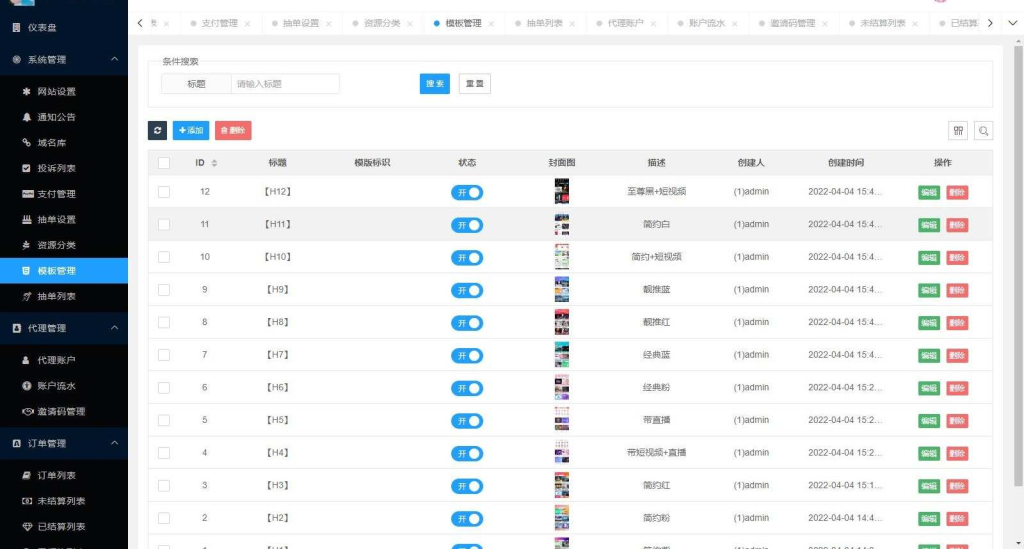Click the 至尊黑+短视频 description cell
This screenshot has width=1024, height=549.
(656, 192)
